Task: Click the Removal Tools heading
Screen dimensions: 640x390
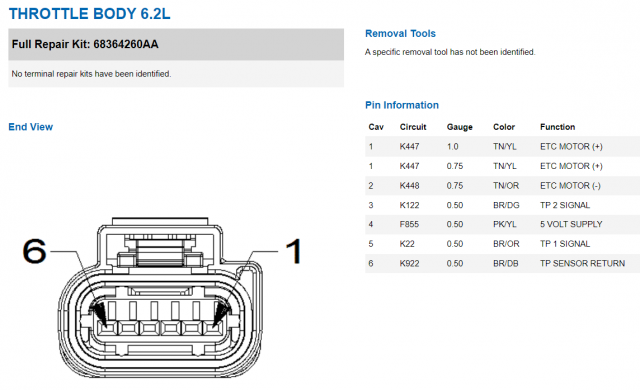Action: pyautogui.click(x=400, y=33)
